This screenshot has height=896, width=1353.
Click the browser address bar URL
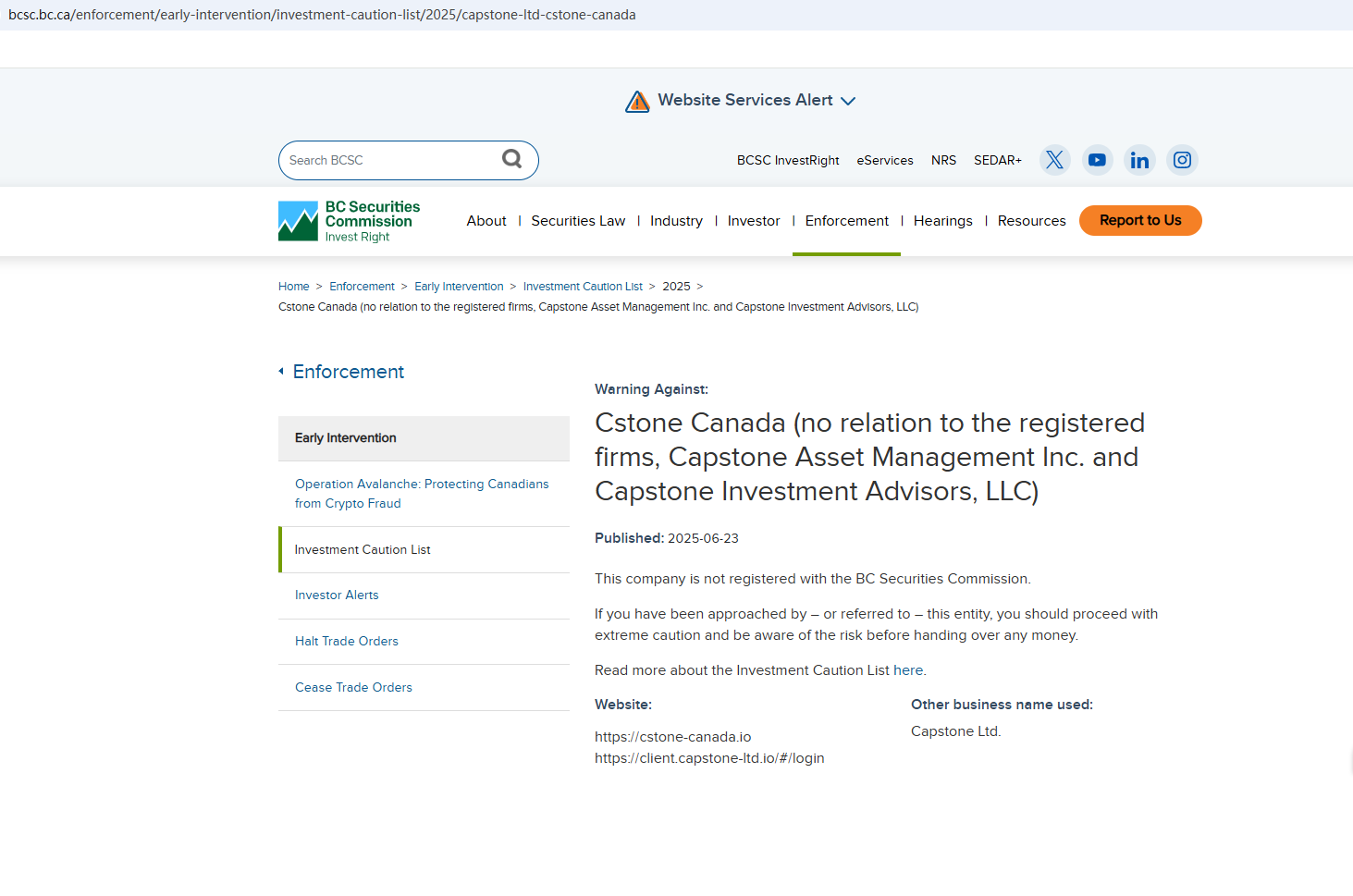tap(322, 15)
